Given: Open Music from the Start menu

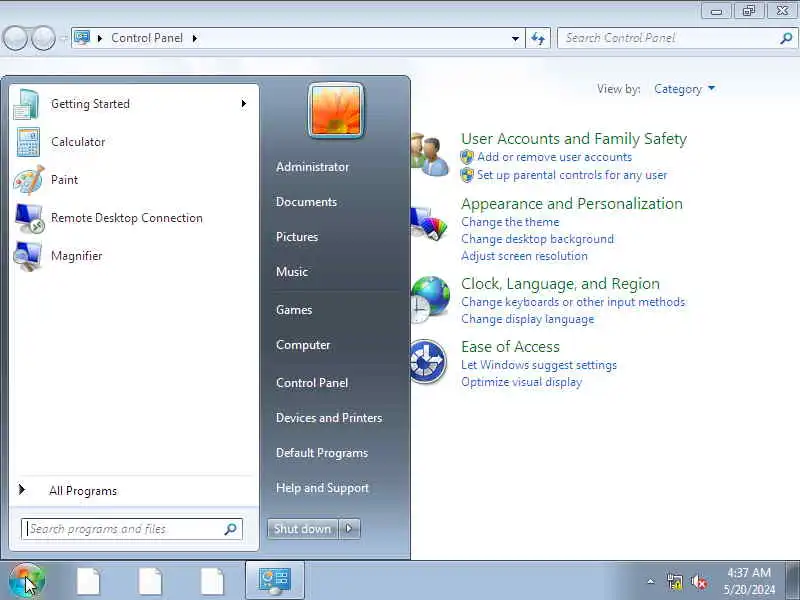Looking at the screenshot, I should coord(292,272).
